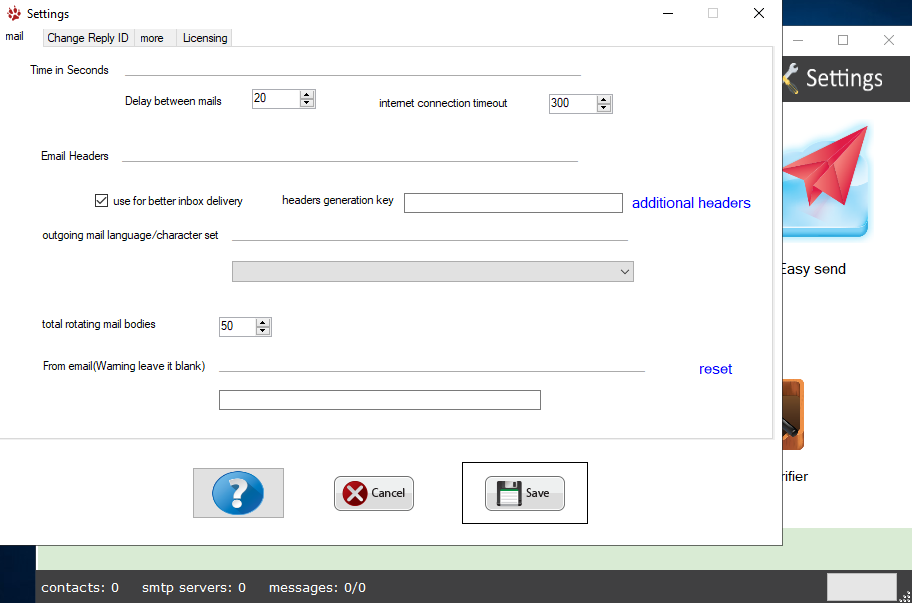Switch to the Change Reply ID tab
This screenshot has height=603, width=912.
88,38
